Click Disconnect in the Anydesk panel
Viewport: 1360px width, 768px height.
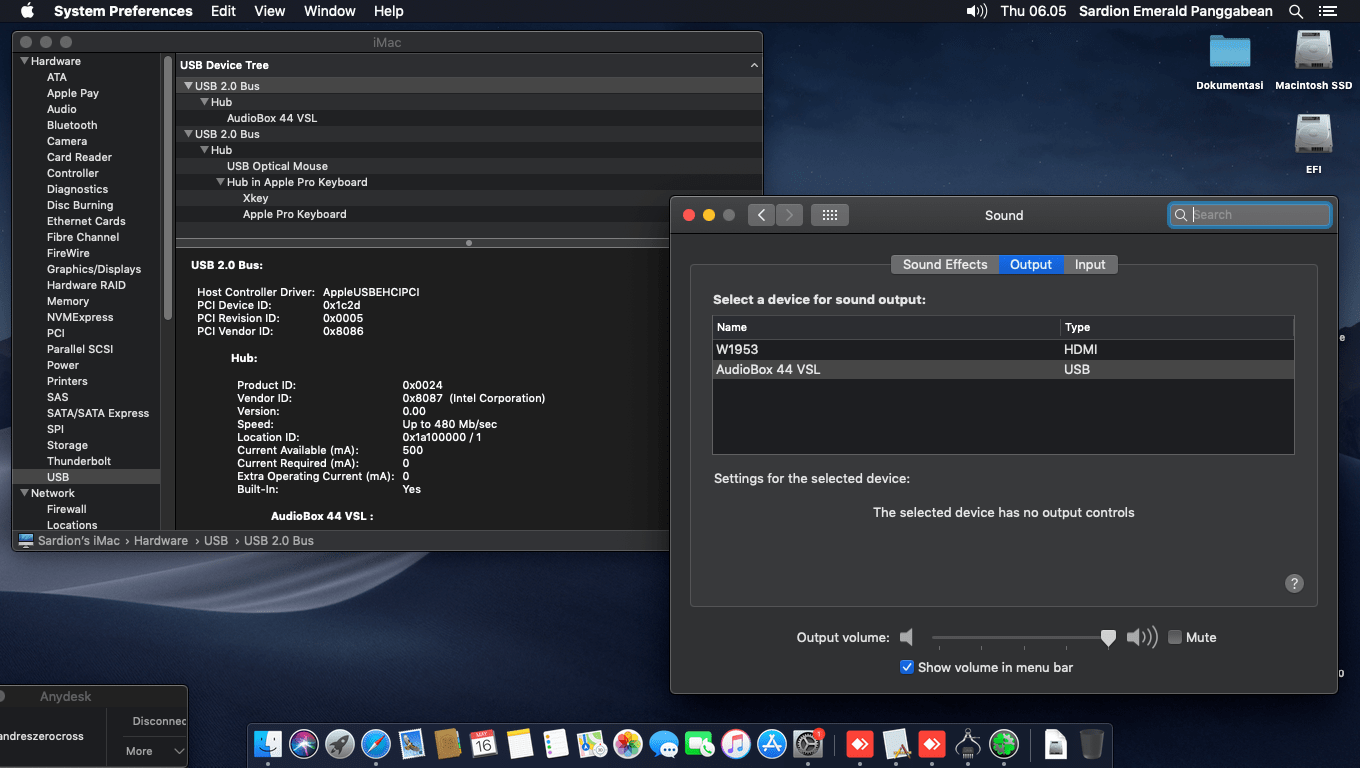(160, 720)
